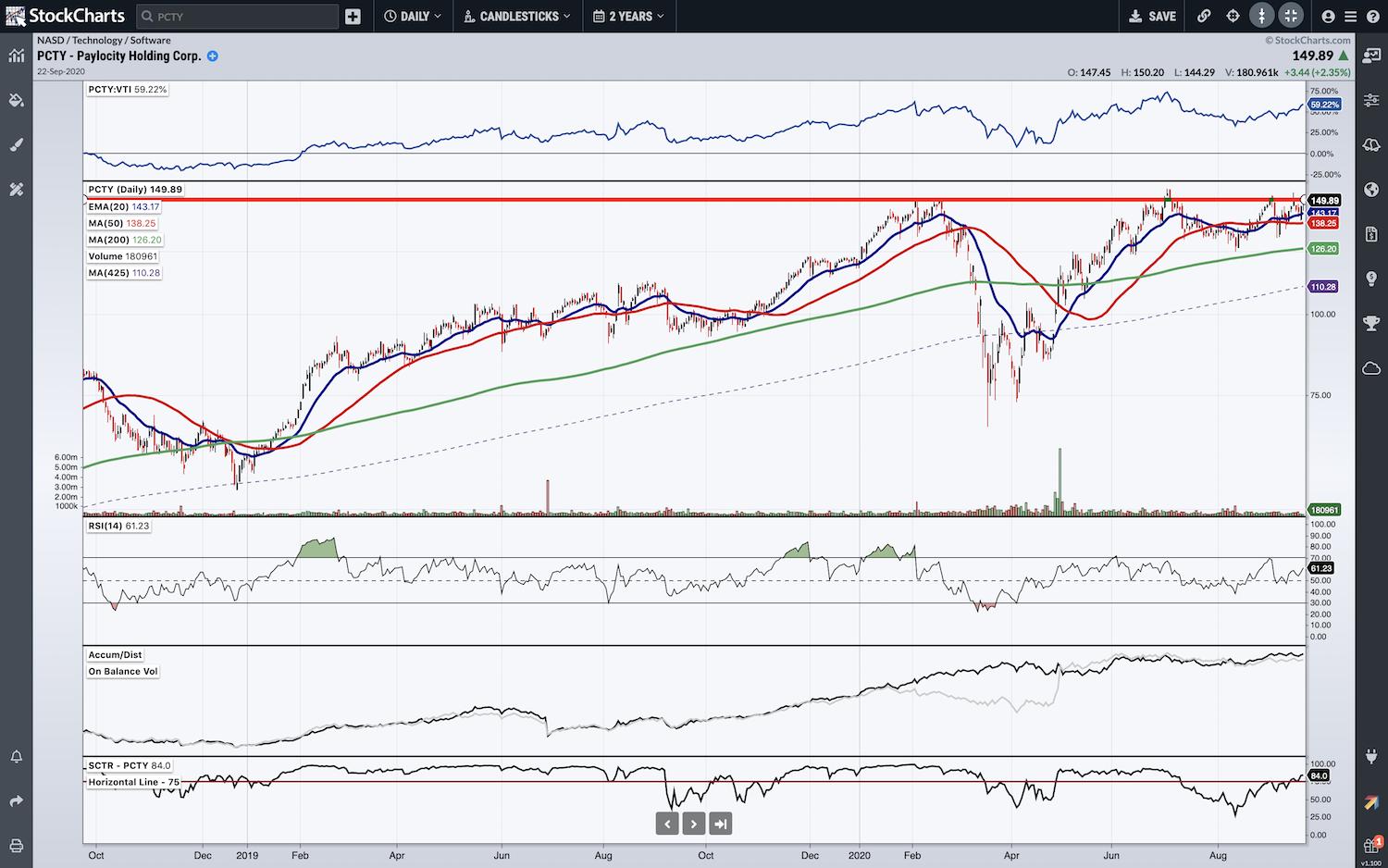Toggle the compress panels vertical button
Viewport: 1388px width, 868px height.
pyautogui.click(x=1261, y=16)
